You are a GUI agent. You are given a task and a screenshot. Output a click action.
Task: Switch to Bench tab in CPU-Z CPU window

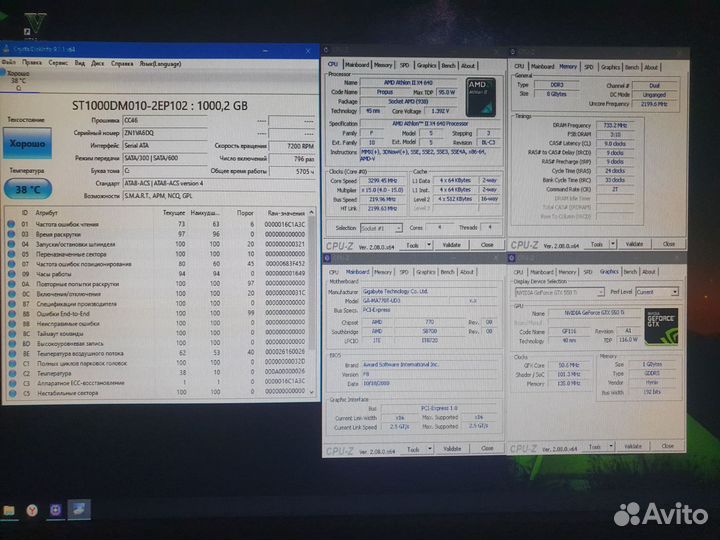pos(448,66)
